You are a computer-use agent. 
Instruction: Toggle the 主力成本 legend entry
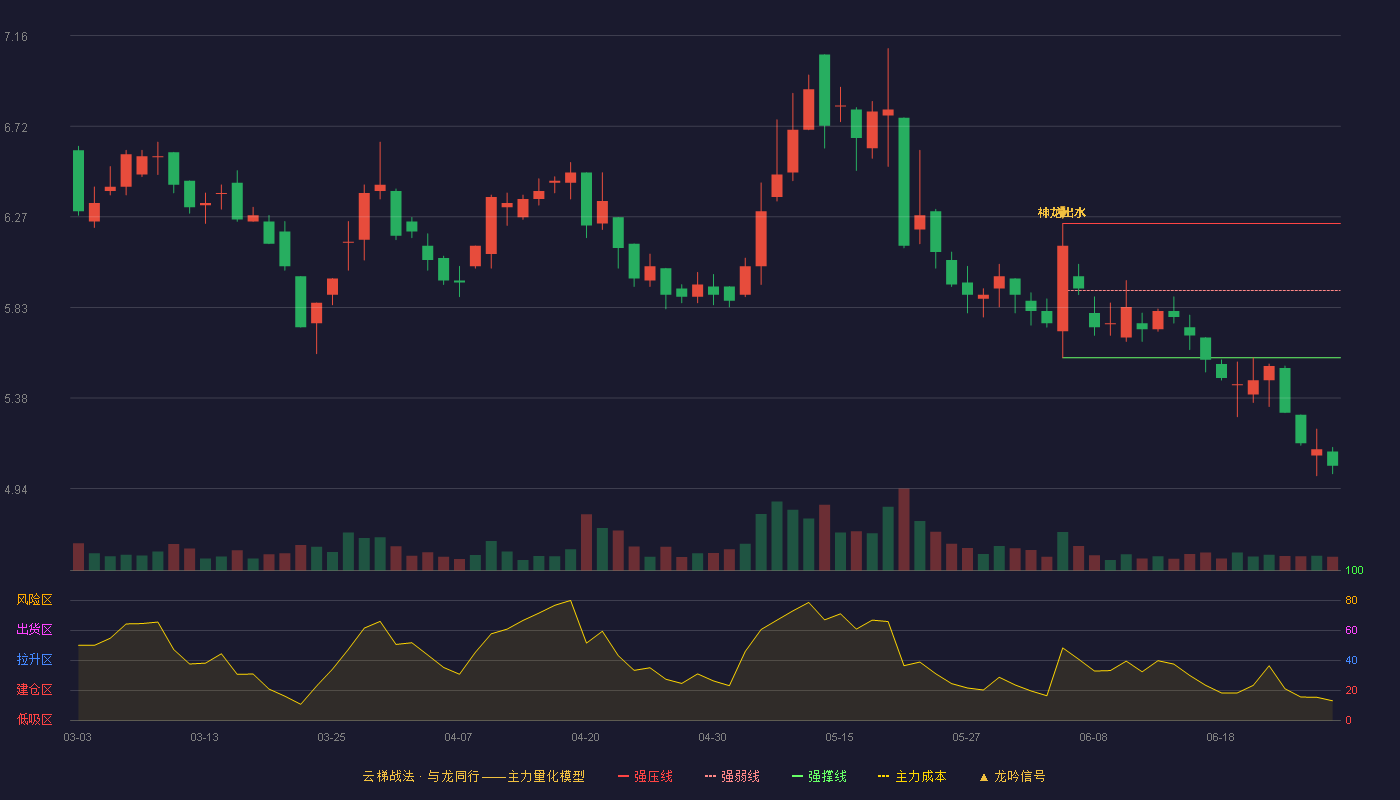click(912, 776)
